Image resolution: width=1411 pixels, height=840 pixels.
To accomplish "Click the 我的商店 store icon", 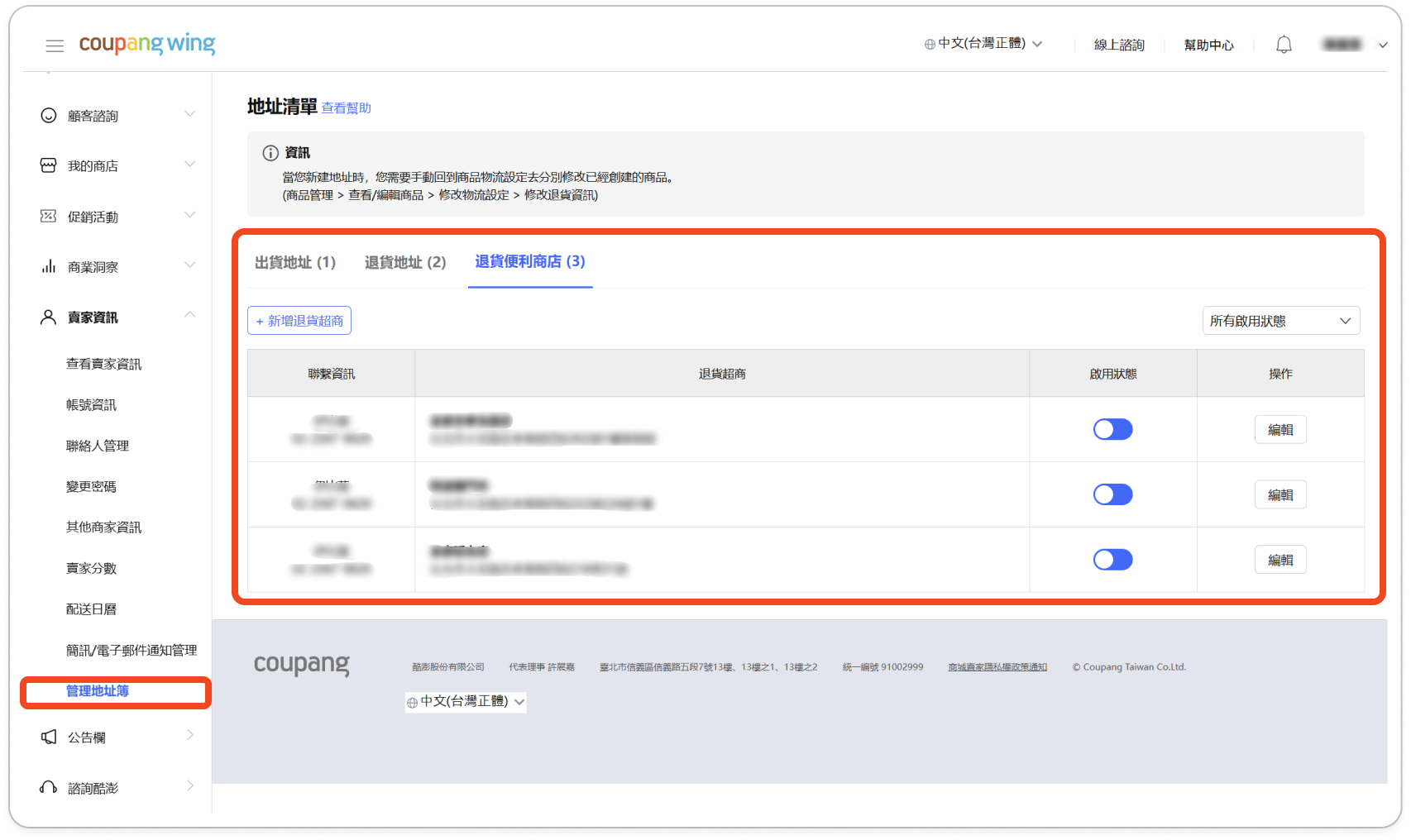I will coord(49,165).
